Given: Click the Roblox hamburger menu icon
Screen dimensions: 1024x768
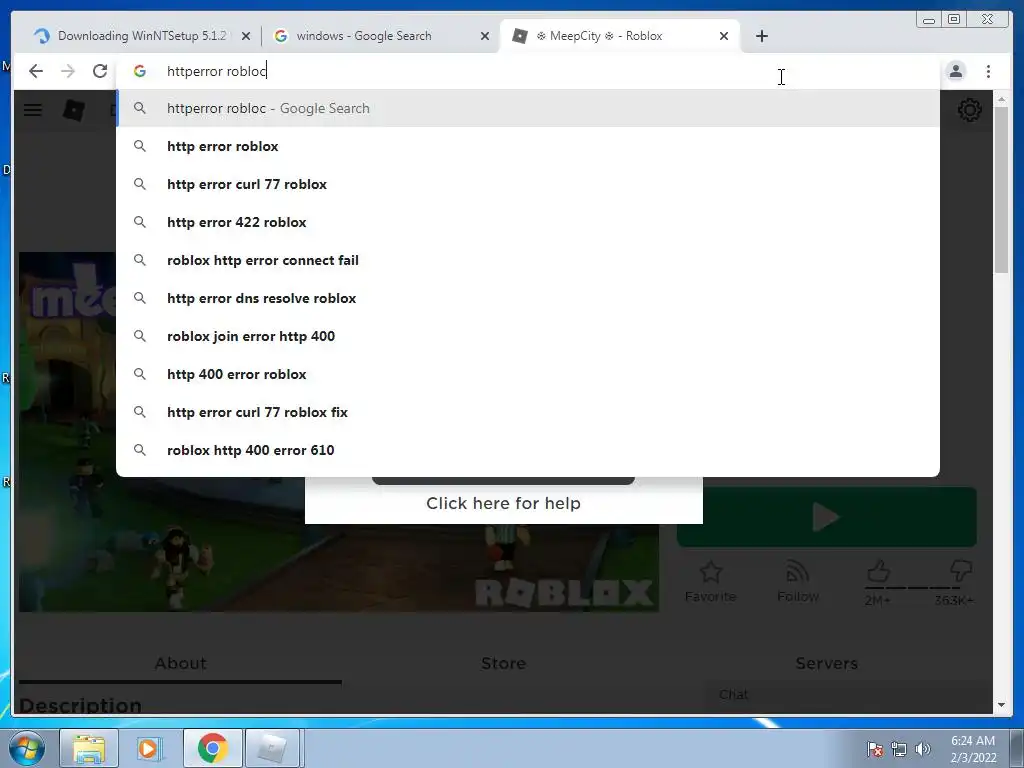Looking at the screenshot, I should (x=33, y=110).
